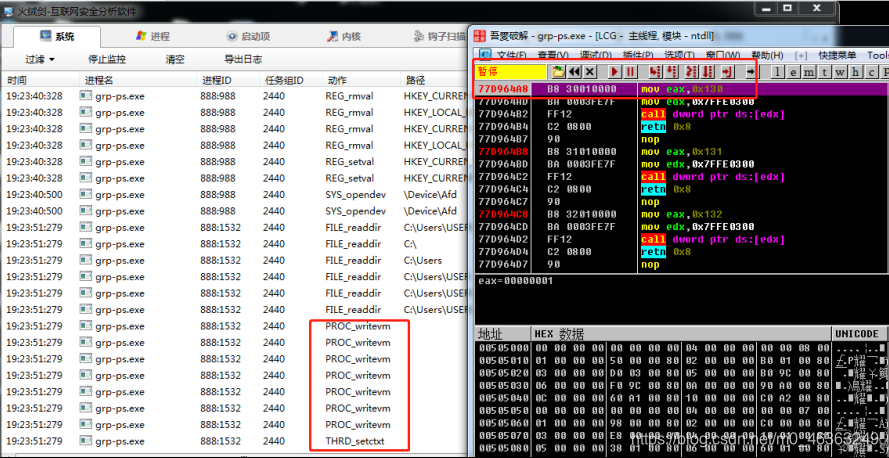Open the Memory map with the m button
This screenshot has width=889, height=458.
(x=809, y=72)
